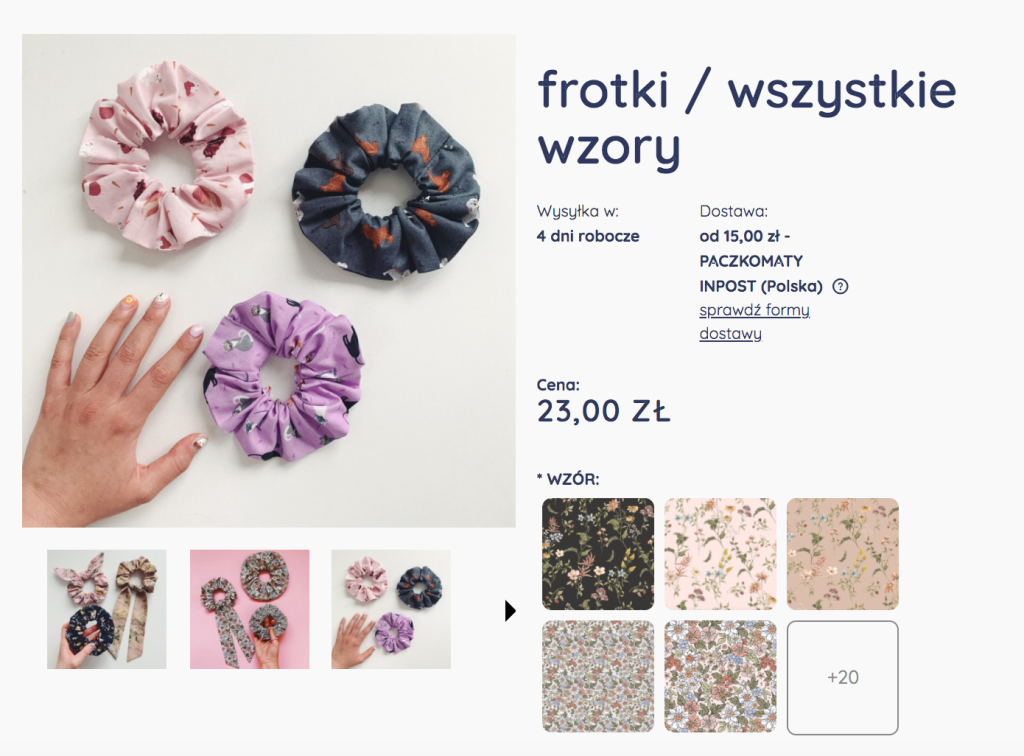Click the delivery info question mark icon
Image resolution: width=1024 pixels, height=756 pixels.
[840, 286]
